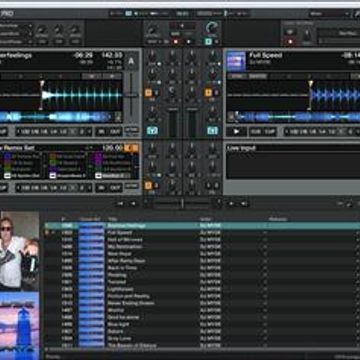The width and height of the screenshot is (360, 360).
Task: Move the channel A volume fader
Action: pyautogui.click(x=173, y=110)
